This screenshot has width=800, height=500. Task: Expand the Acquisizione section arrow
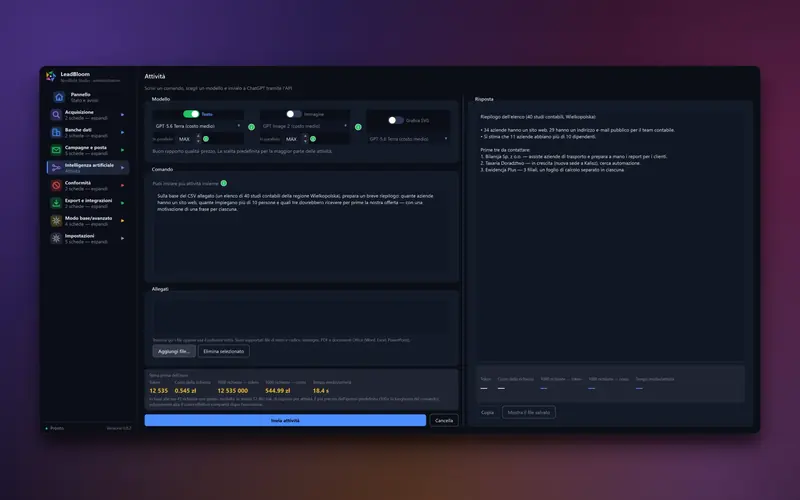122,115
